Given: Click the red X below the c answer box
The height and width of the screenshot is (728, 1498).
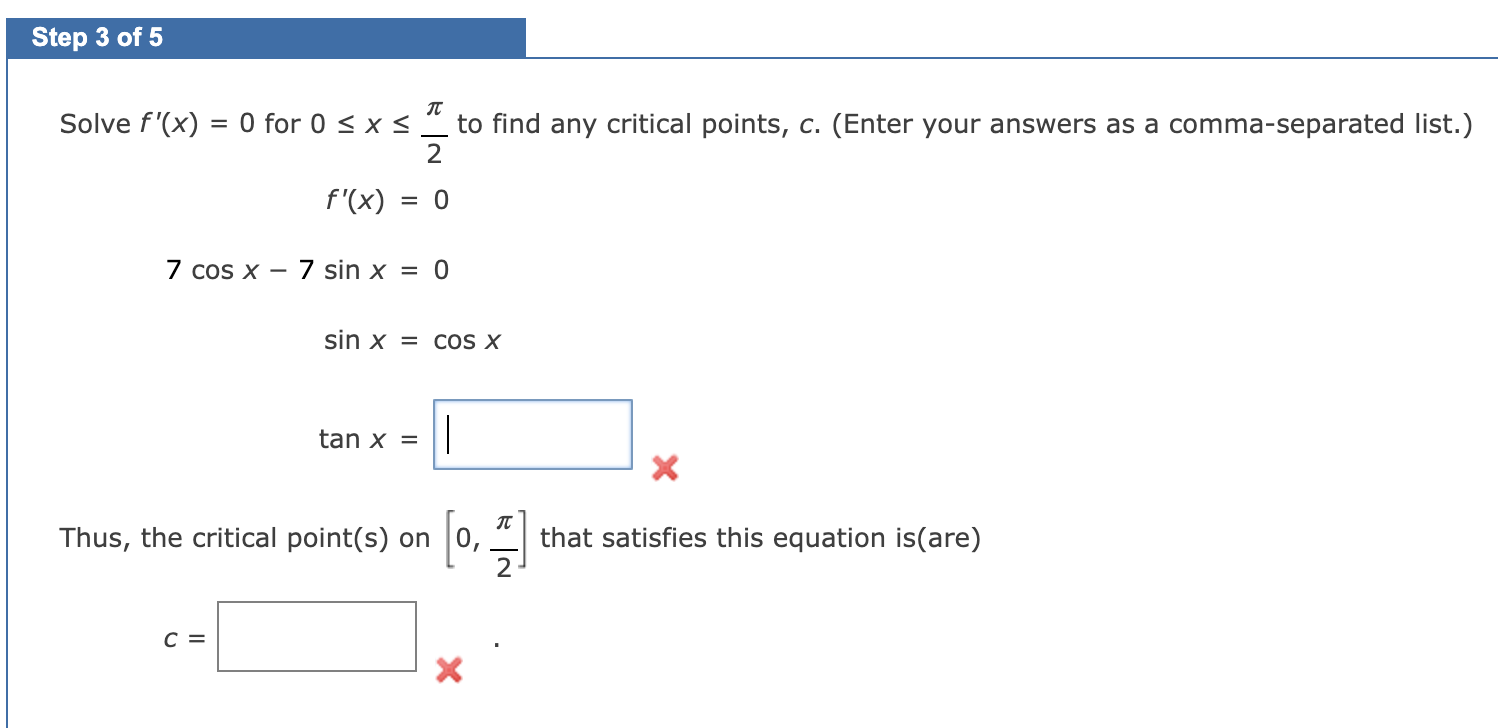Looking at the screenshot, I should coord(448,671).
